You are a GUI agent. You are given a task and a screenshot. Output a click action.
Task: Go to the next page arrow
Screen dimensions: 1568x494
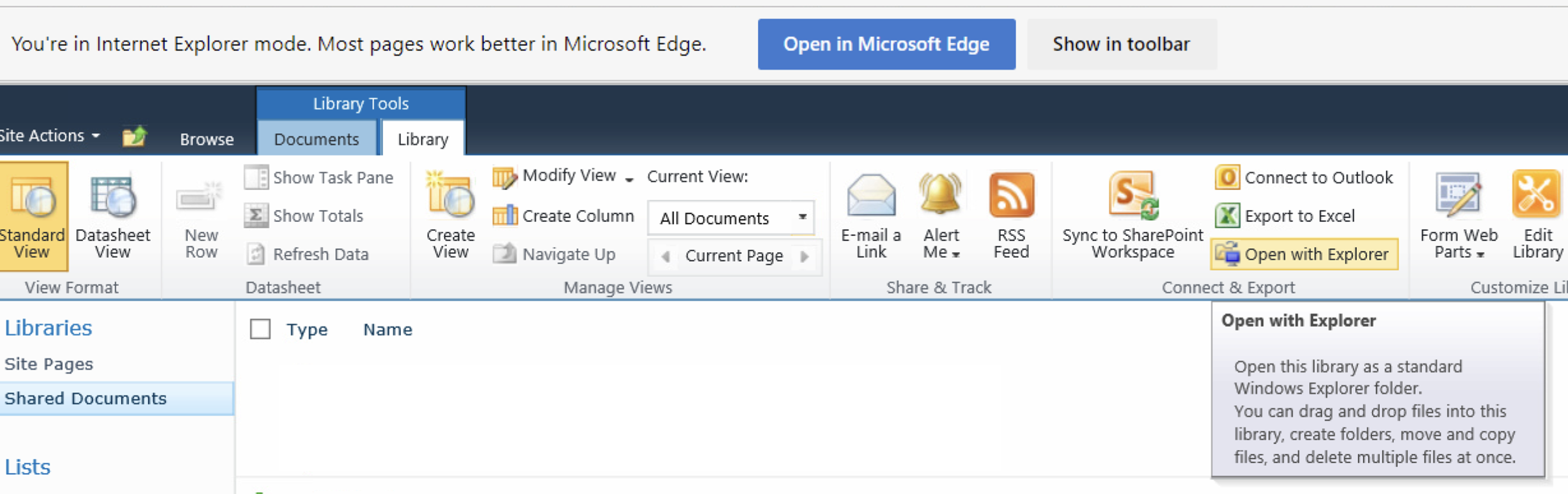(804, 257)
